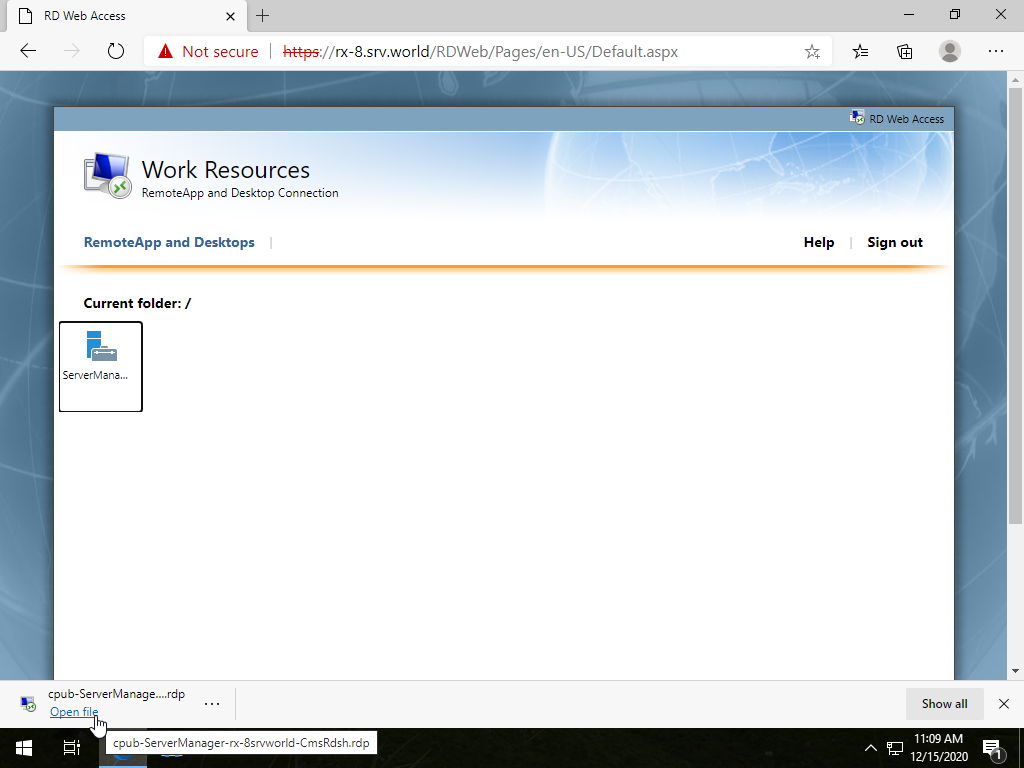
Task: Click the downloaded rdp file icon
Action: click(x=28, y=704)
